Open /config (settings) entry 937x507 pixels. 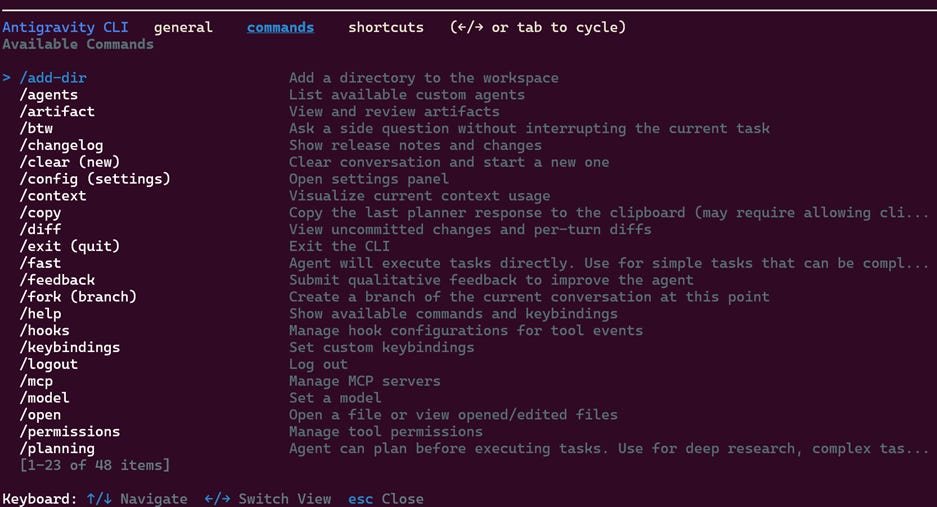click(95, 179)
